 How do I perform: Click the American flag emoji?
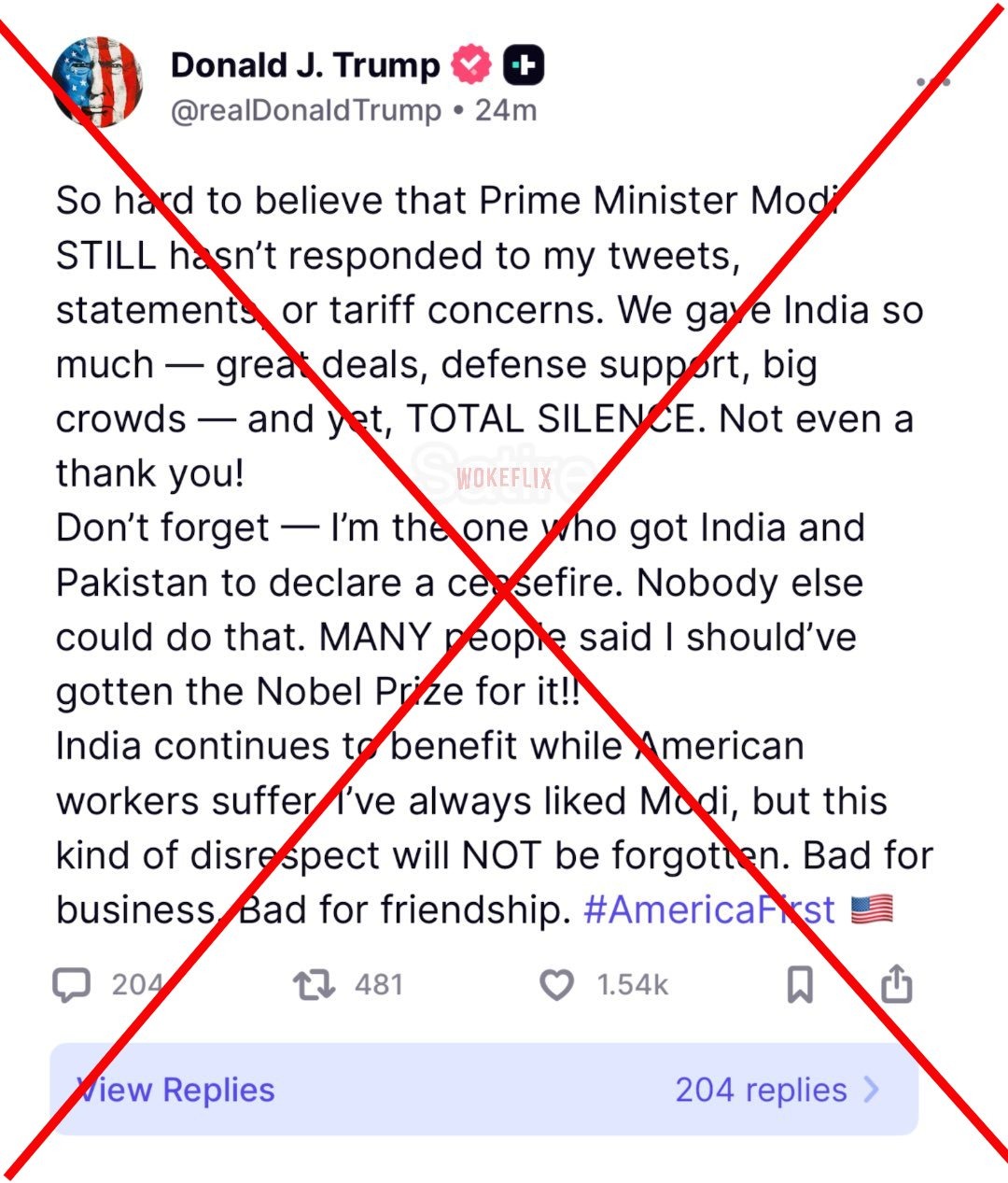pyautogui.click(x=873, y=909)
